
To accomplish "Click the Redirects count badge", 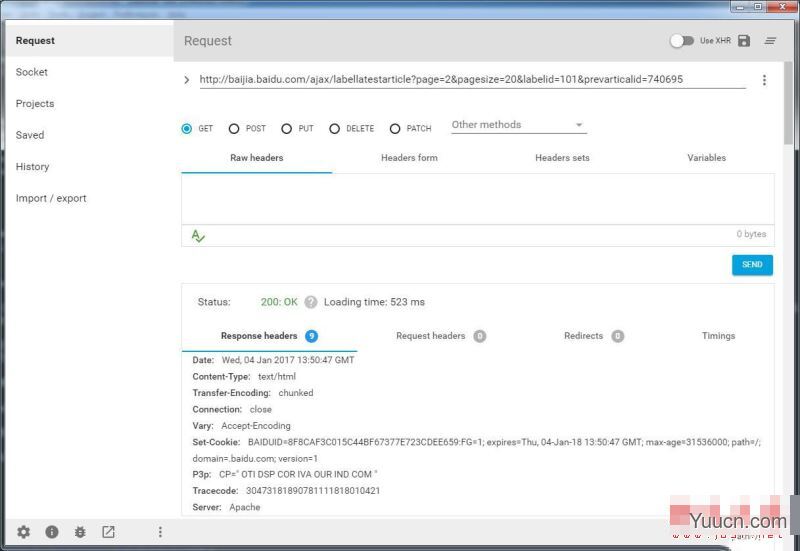I will (617, 336).
